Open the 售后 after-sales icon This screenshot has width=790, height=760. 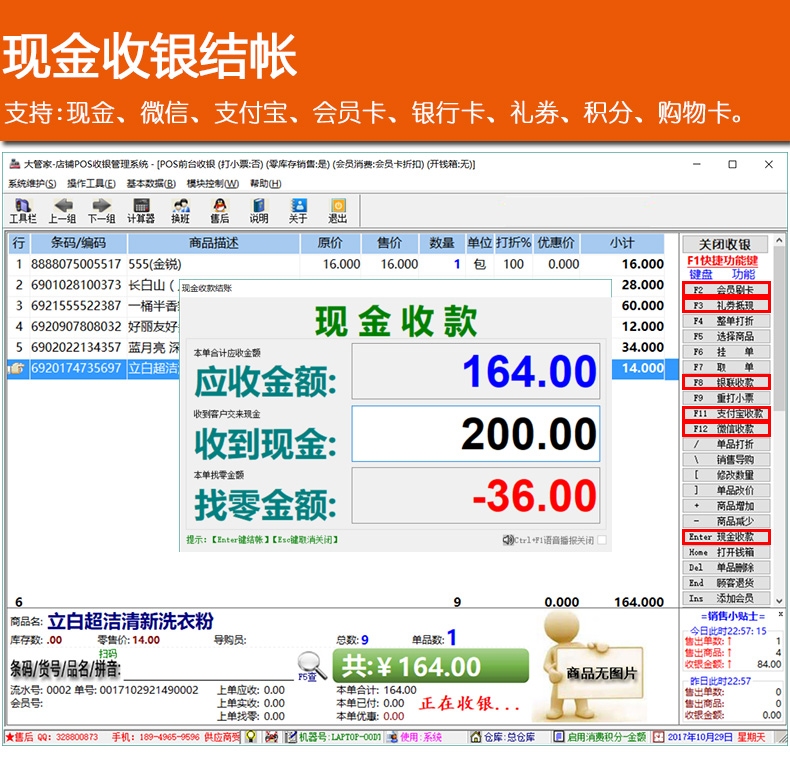click(219, 211)
